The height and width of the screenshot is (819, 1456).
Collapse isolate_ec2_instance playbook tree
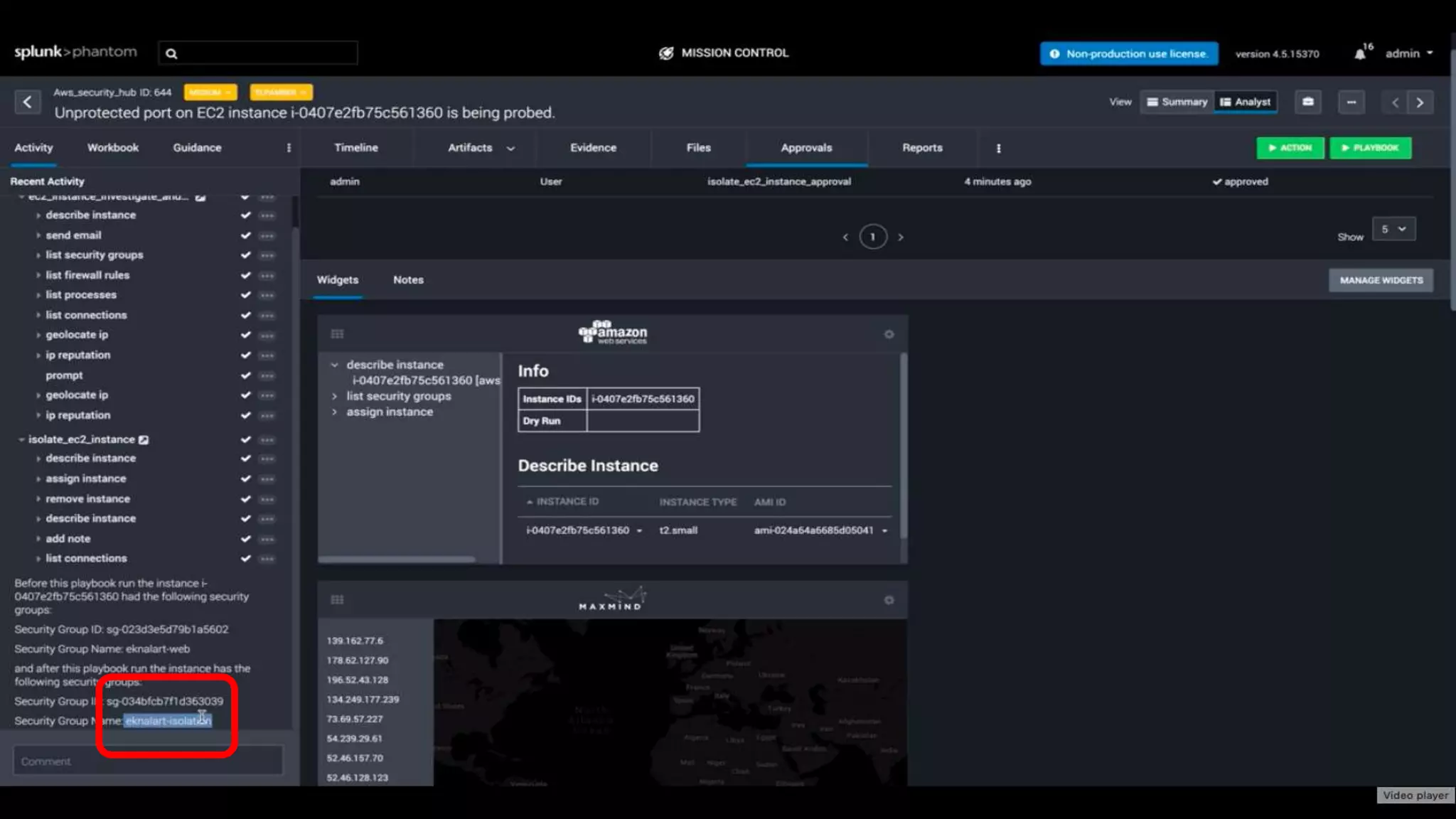21,440
